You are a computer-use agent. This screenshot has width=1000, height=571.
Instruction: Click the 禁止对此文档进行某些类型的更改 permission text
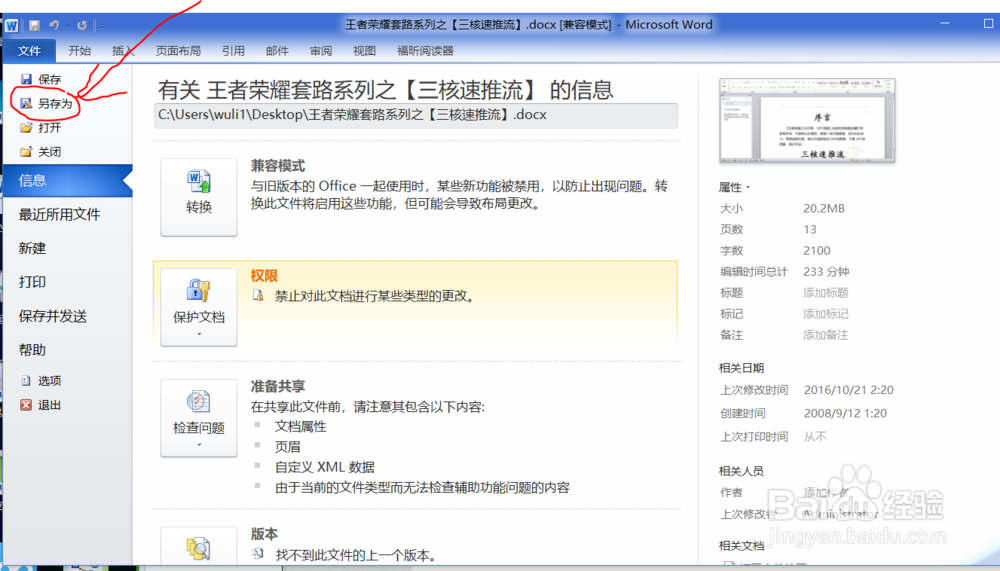click(375, 296)
